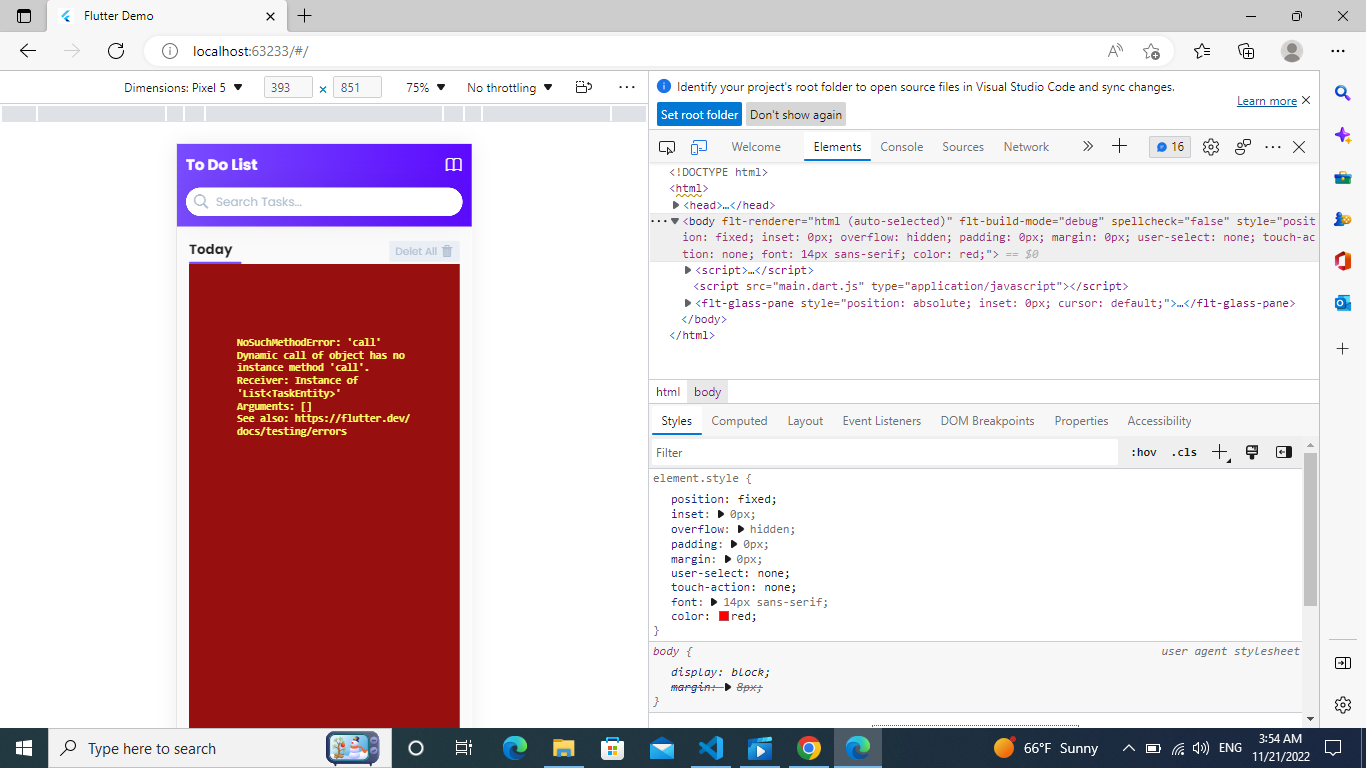
Task: Expand the font shorthand property
Action: 714,602
